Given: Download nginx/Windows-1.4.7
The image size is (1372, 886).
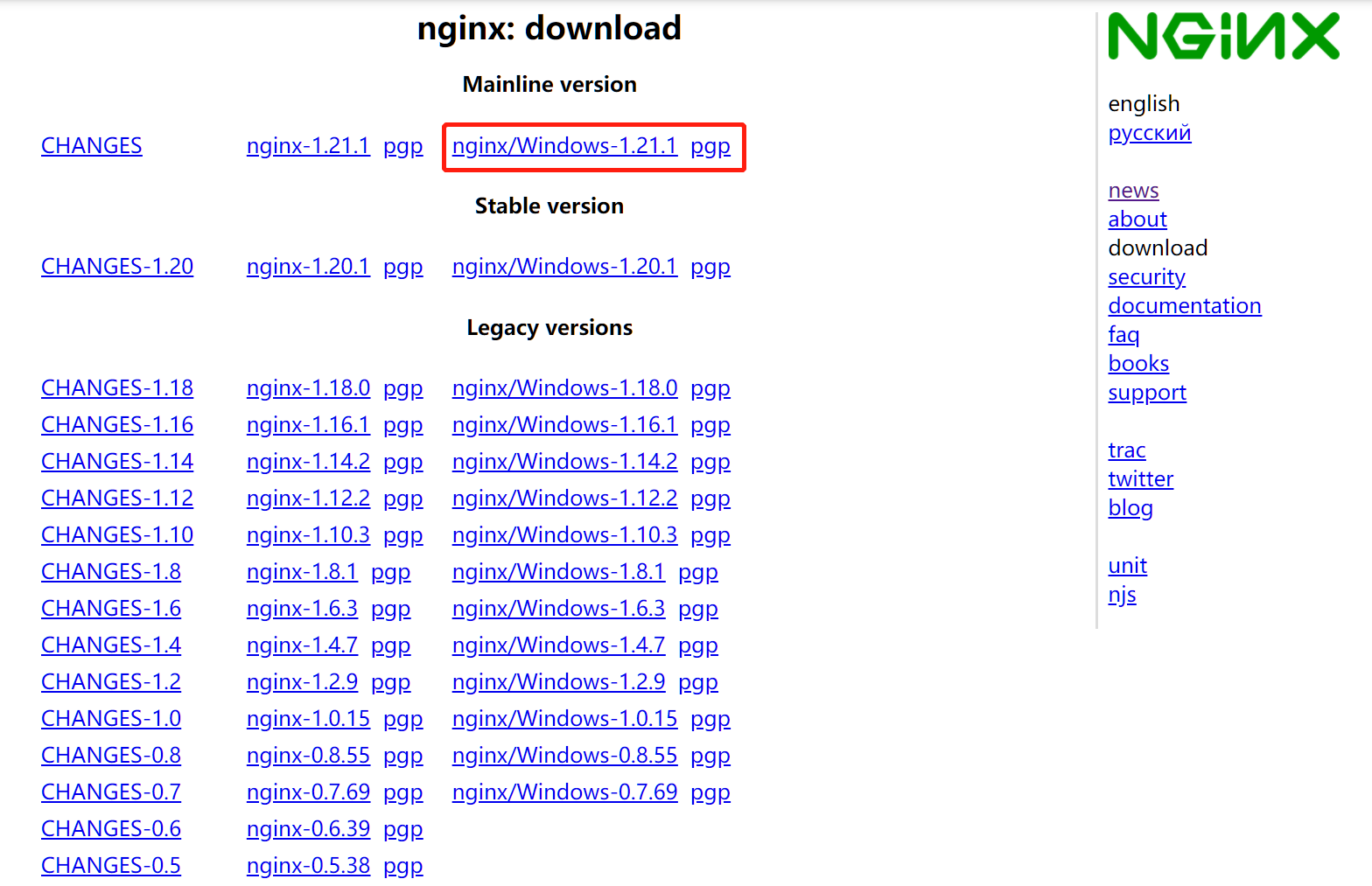Looking at the screenshot, I should [558, 645].
